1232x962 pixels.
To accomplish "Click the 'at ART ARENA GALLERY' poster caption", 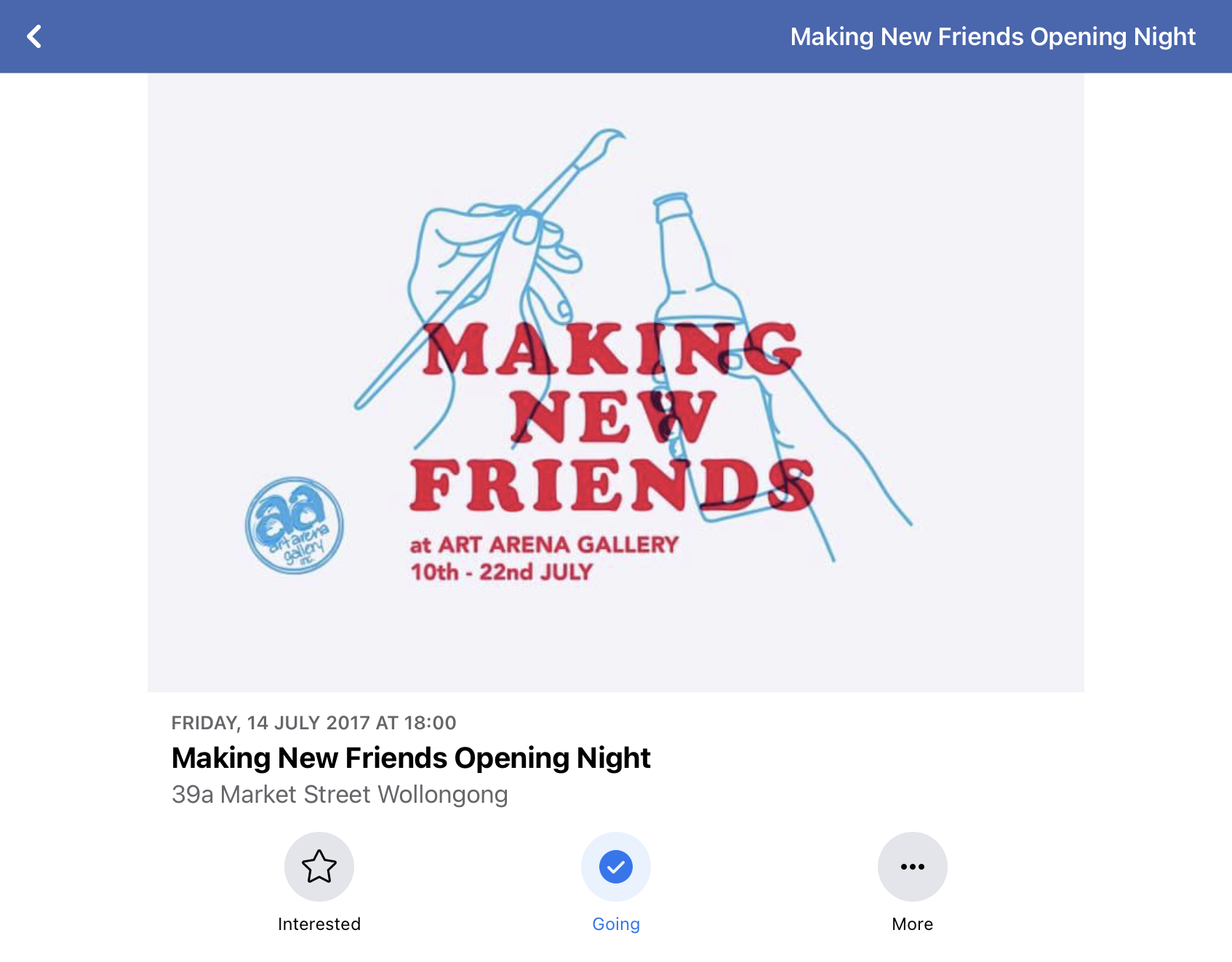I will pyautogui.click(x=544, y=545).
